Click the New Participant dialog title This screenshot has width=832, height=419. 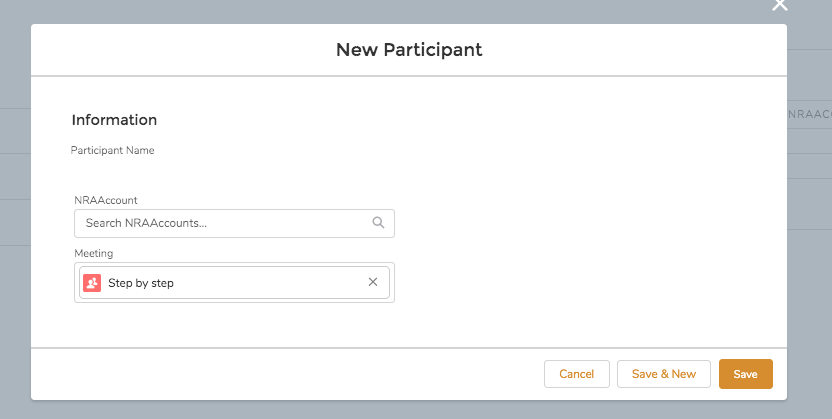409,49
